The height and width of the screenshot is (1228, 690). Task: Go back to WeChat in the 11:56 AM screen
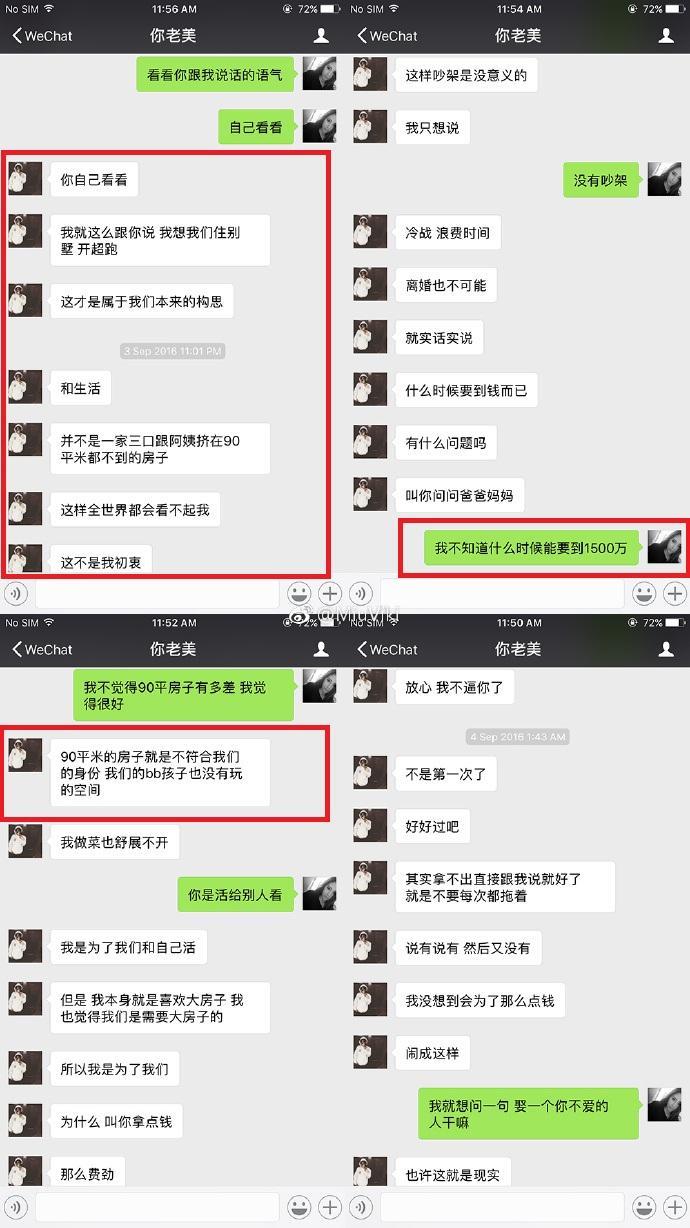42,36
